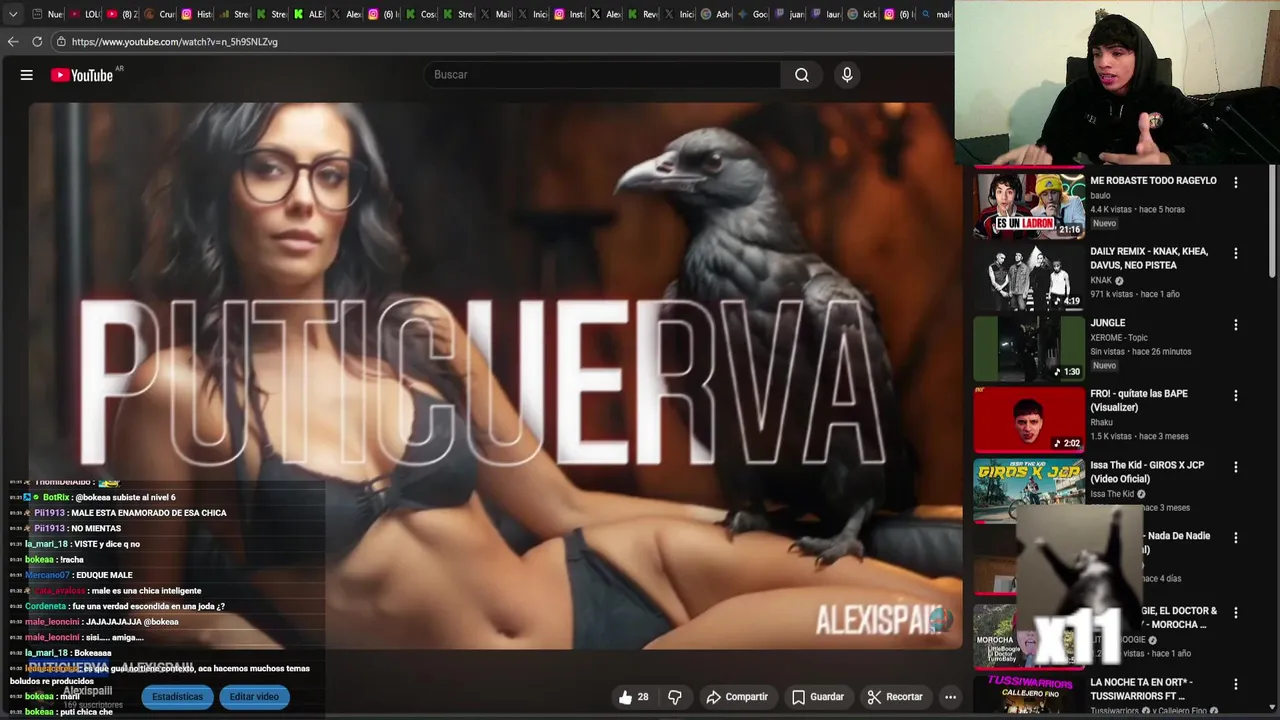The height and width of the screenshot is (720, 1280).
Task: Open the YouTube hamburger guide menu
Action: (27, 75)
